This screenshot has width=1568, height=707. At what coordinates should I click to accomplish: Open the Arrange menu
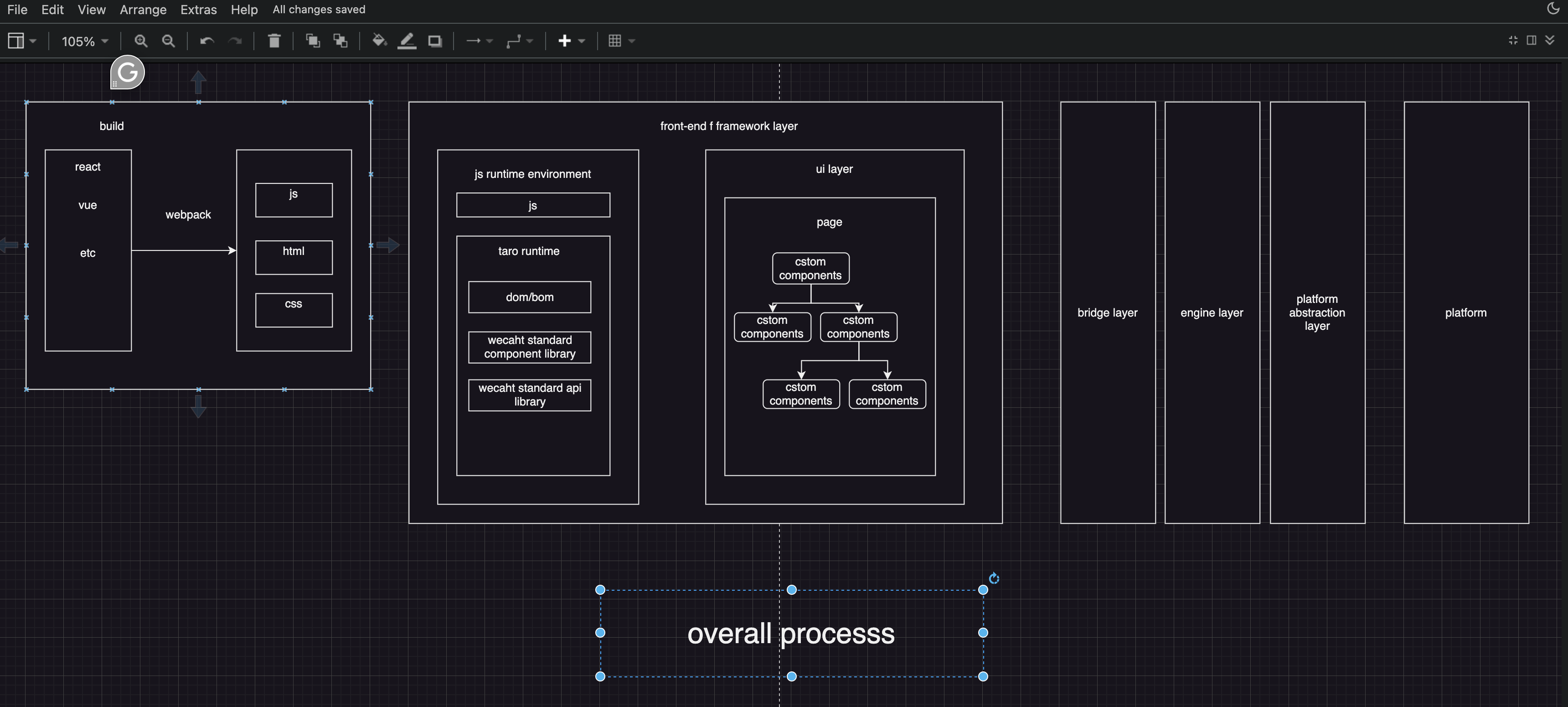(143, 10)
